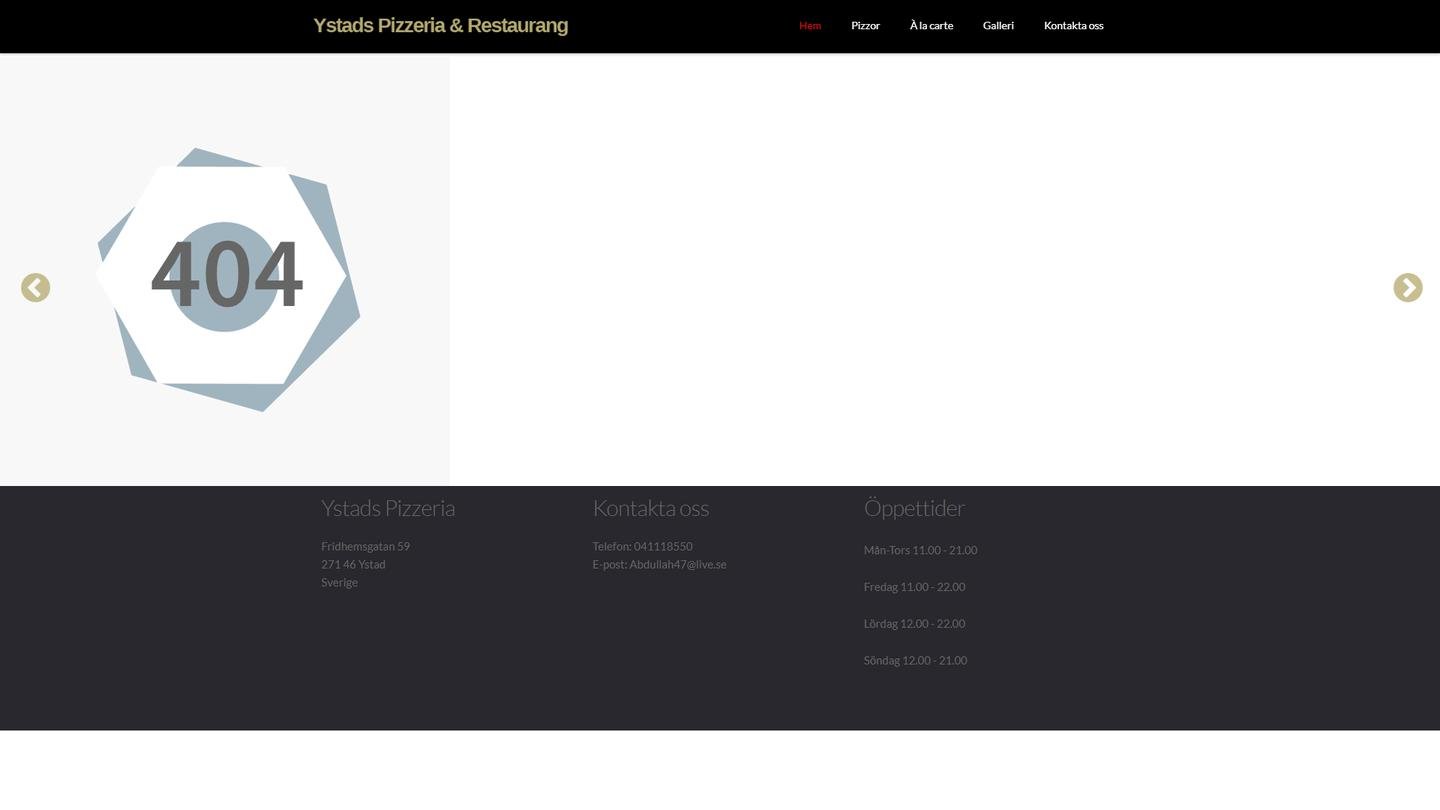The image size is (1440, 810).
Task: Click the Mån-Tors 11.00 - 21.00 hours line
Action: click(920, 550)
